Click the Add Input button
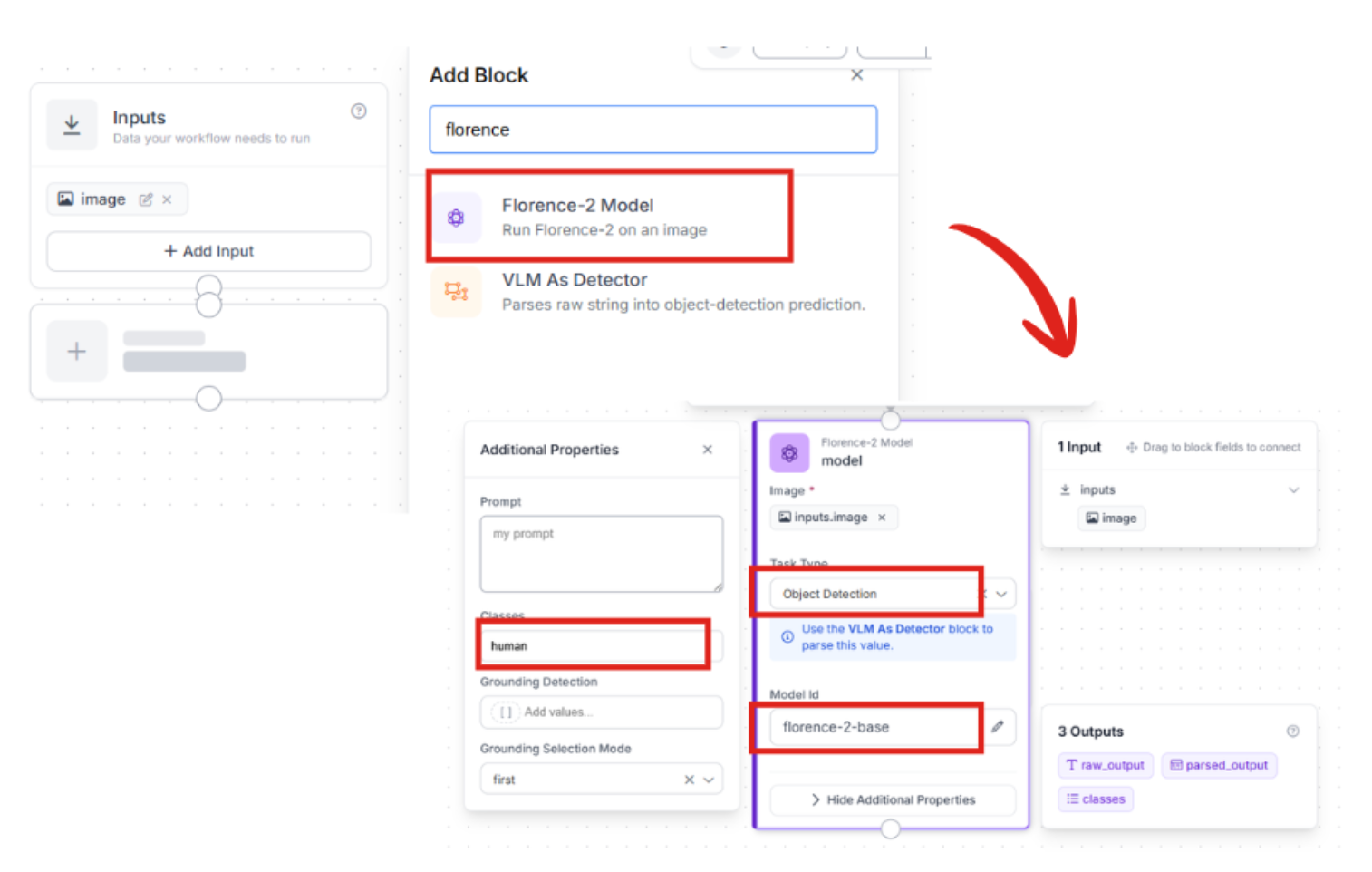This screenshot has width=1372, height=872. [208, 251]
